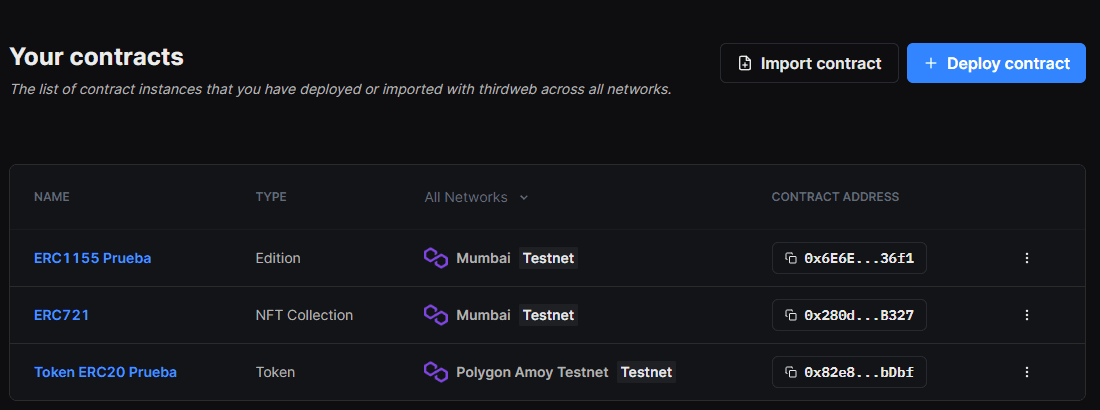Open three-dot menu for ERC721 row
This screenshot has height=410, width=1100.
1026,315
